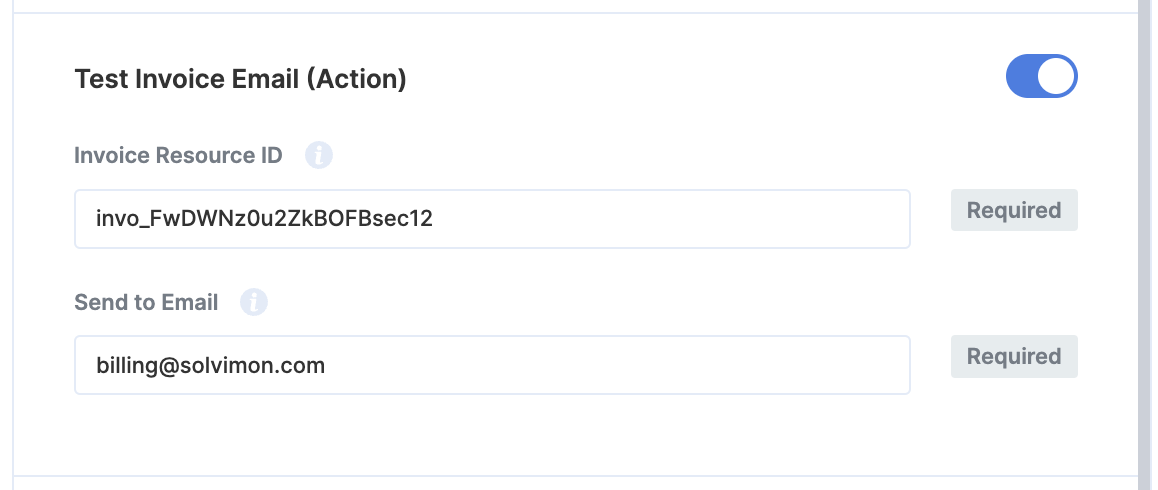The height and width of the screenshot is (490, 1158).
Task: Open help for the invoice ID field
Action: click(x=318, y=156)
